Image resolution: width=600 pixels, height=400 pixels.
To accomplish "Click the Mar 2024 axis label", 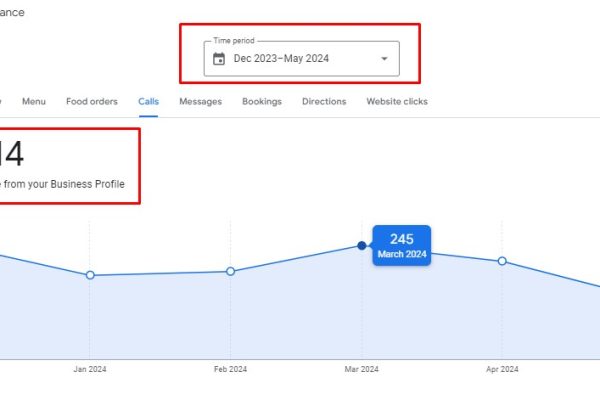I will pyautogui.click(x=361, y=369).
